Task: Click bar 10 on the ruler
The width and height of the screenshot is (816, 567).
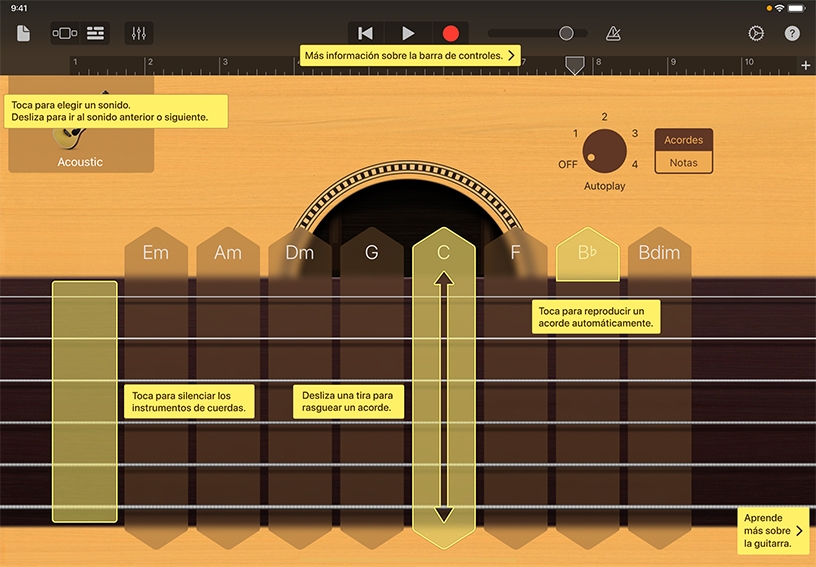Action: [749, 62]
